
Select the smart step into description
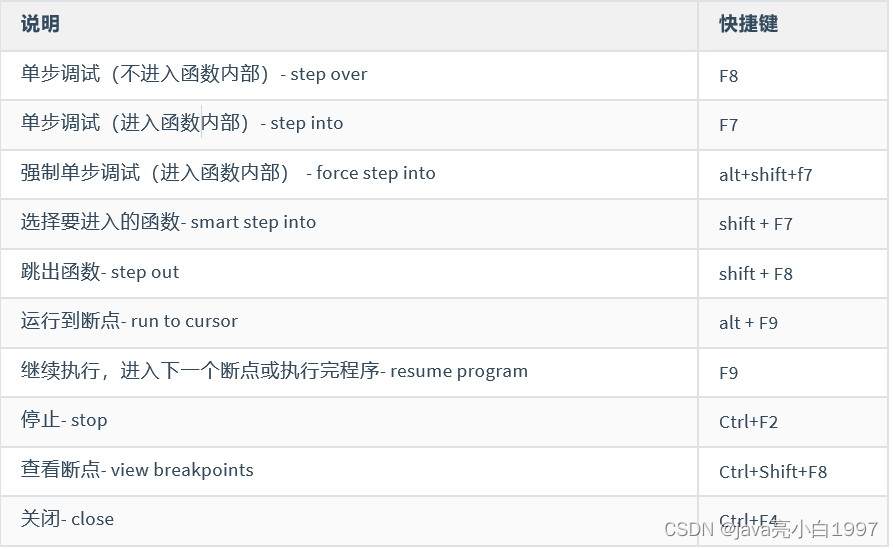168,222
